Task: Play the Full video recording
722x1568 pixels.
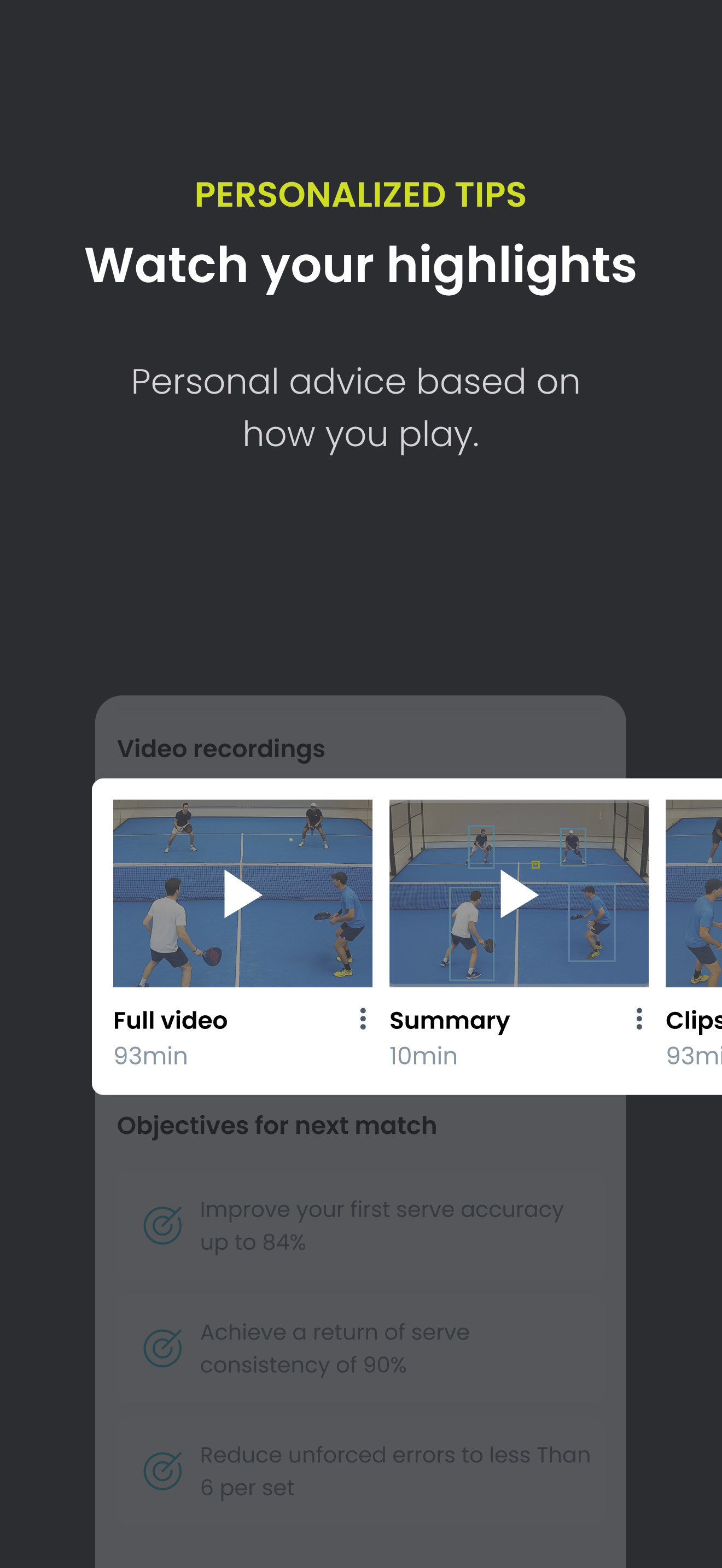Action: (242, 893)
